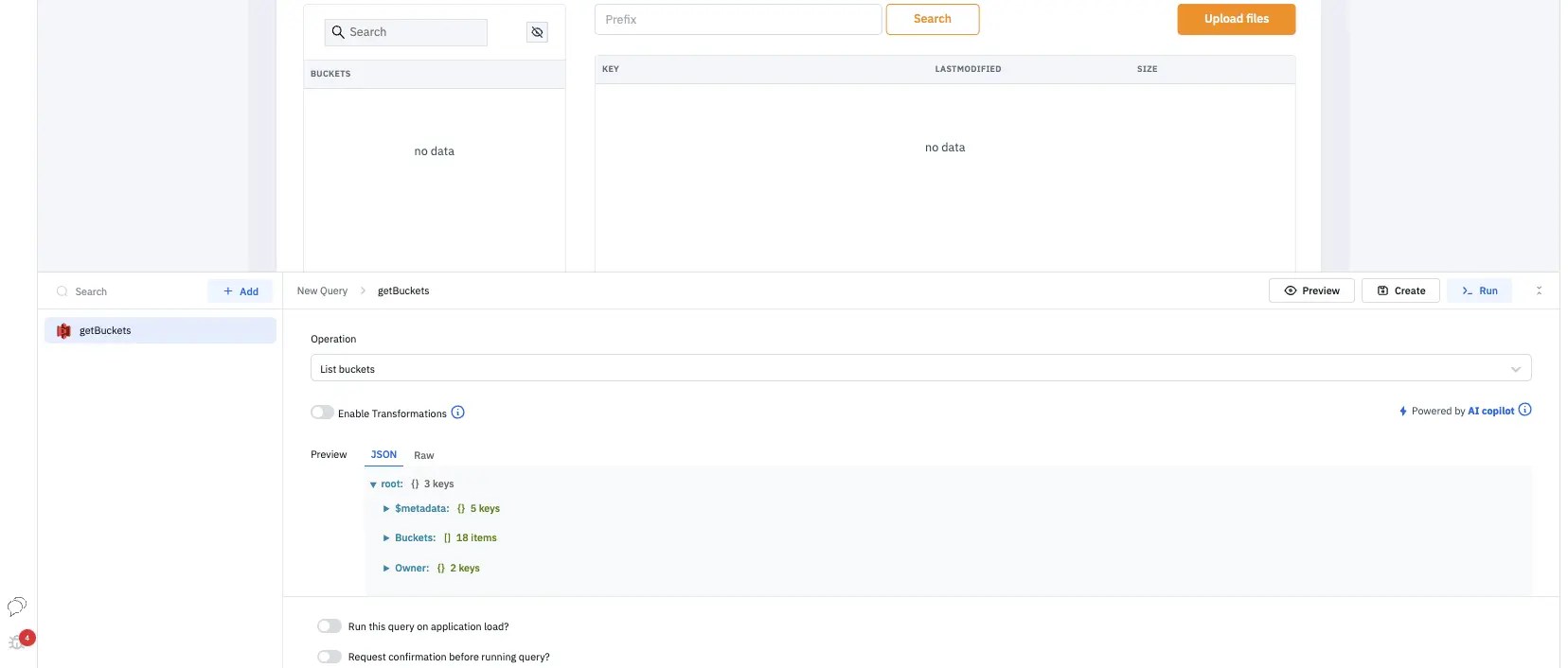Click the Preview query button
The image size is (1568, 668).
click(x=1311, y=290)
